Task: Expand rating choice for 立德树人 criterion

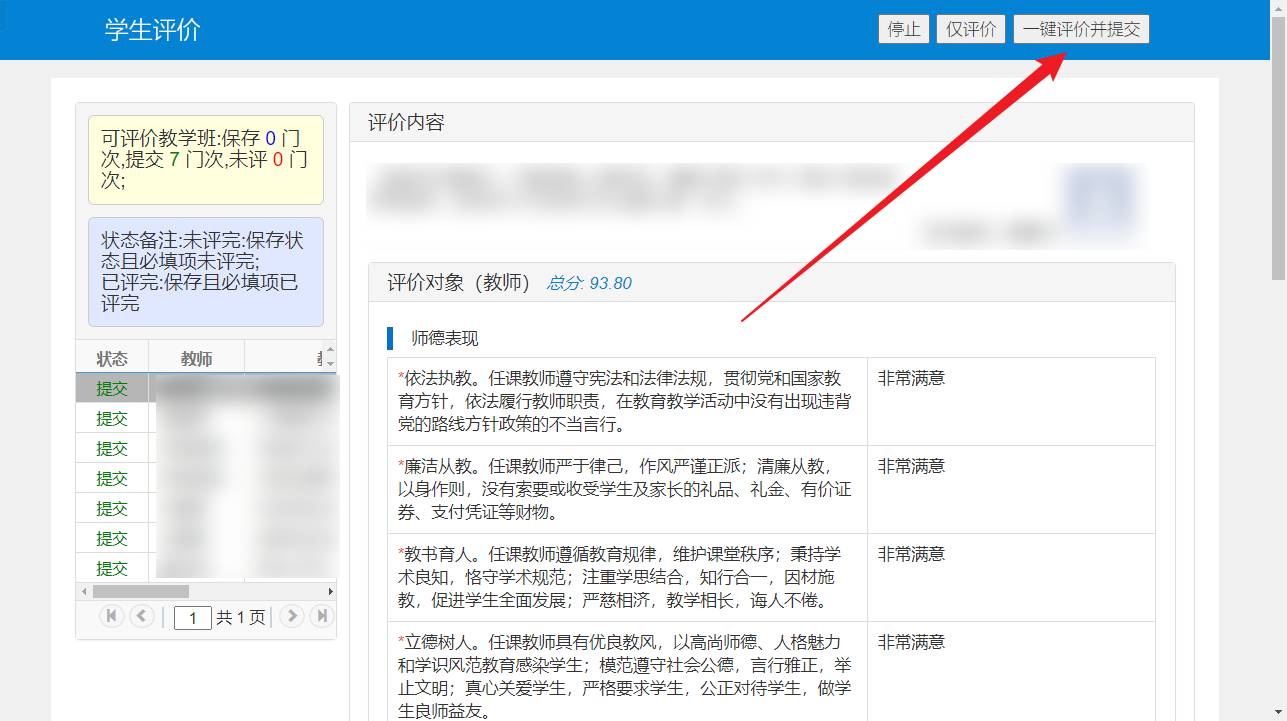Action: tap(1010, 643)
